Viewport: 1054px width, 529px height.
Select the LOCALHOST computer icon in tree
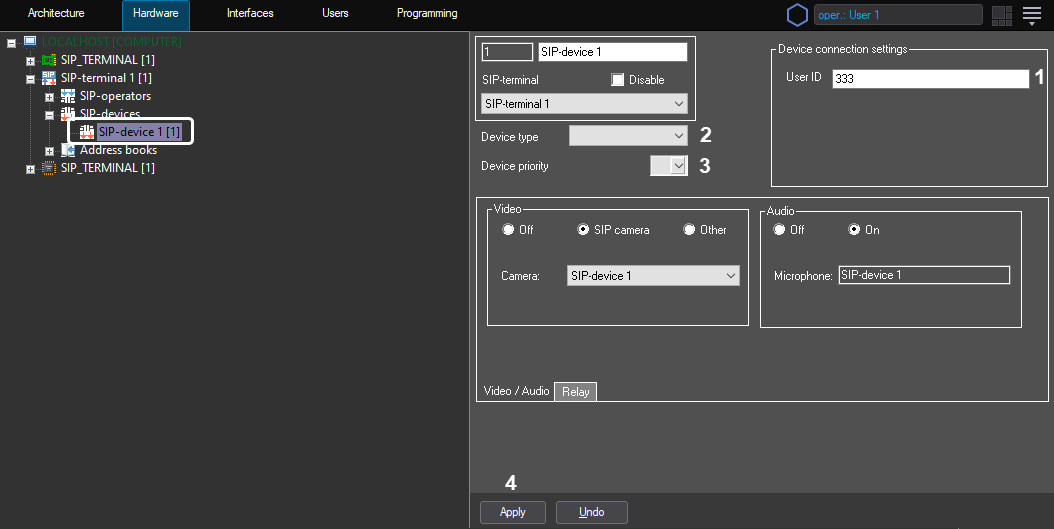pyautogui.click(x=30, y=42)
